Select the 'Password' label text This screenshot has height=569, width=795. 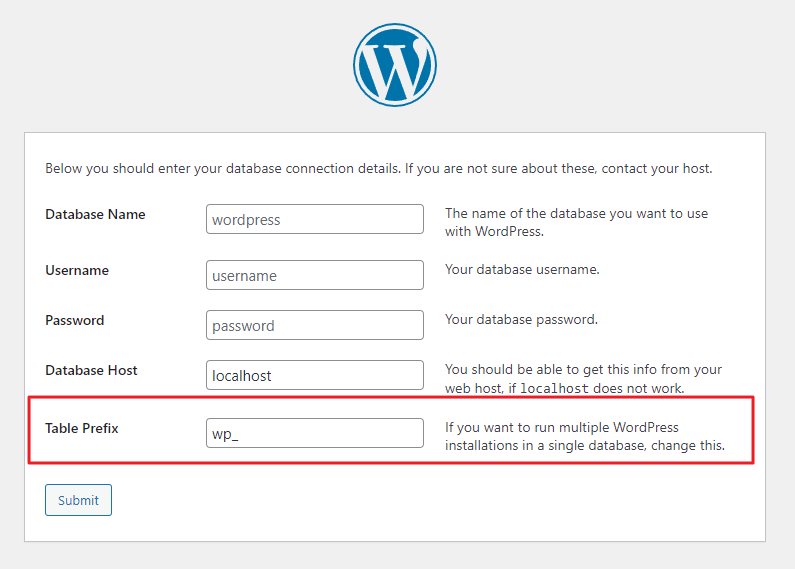(75, 321)
